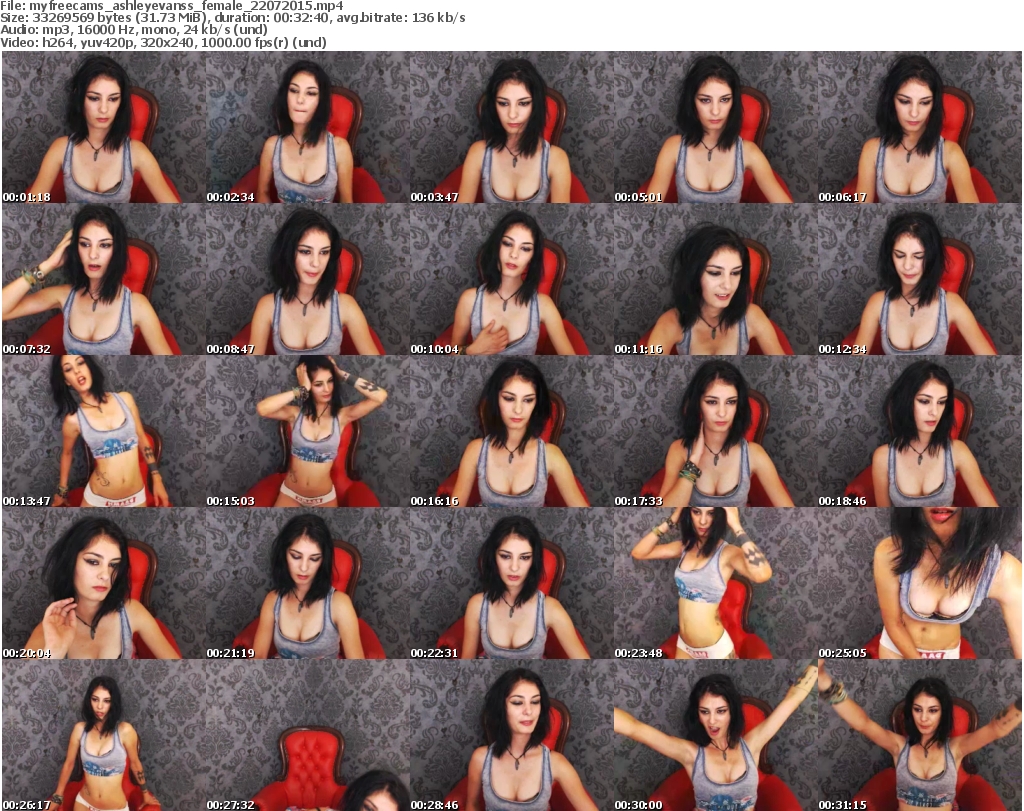
Task: Select the thumbnail stamped 00:06:17
Action: click(x=920, y=127)
